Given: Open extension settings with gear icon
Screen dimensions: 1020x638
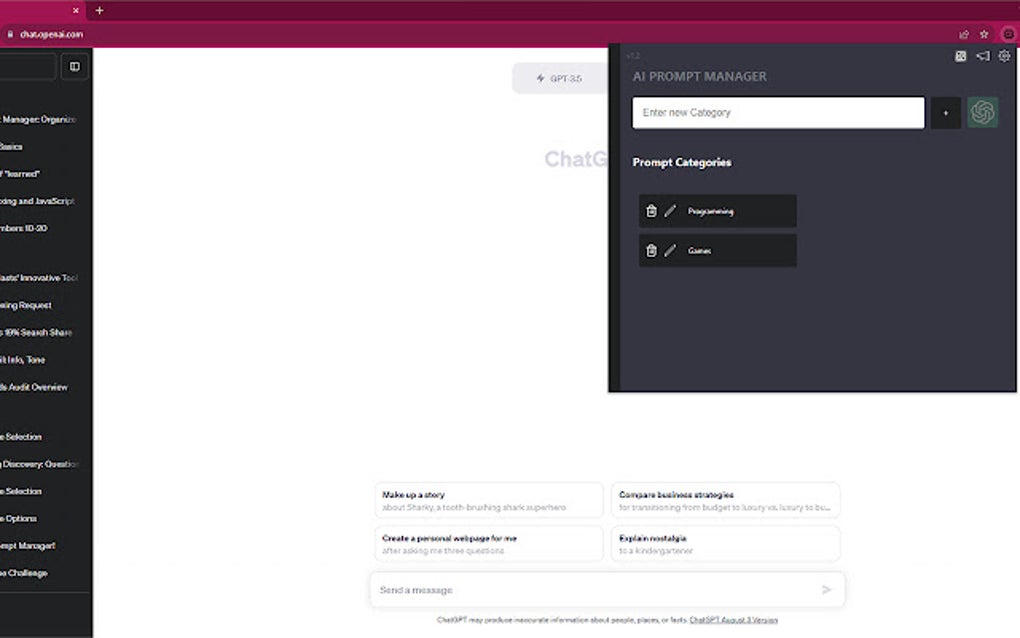Looking at the screenshot, I should (x=1004, y=56).
